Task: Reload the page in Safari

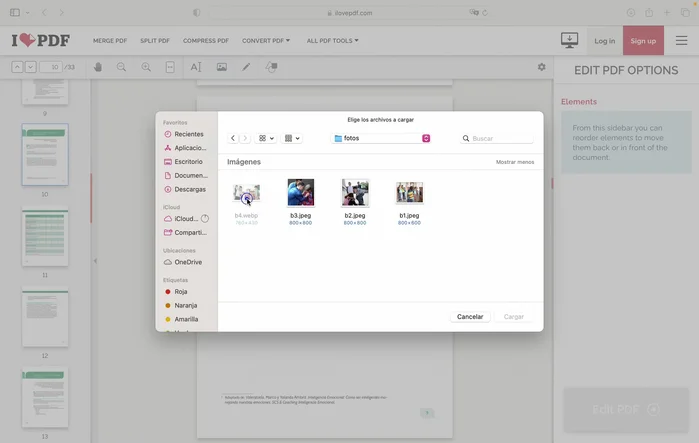Action: 485,13
